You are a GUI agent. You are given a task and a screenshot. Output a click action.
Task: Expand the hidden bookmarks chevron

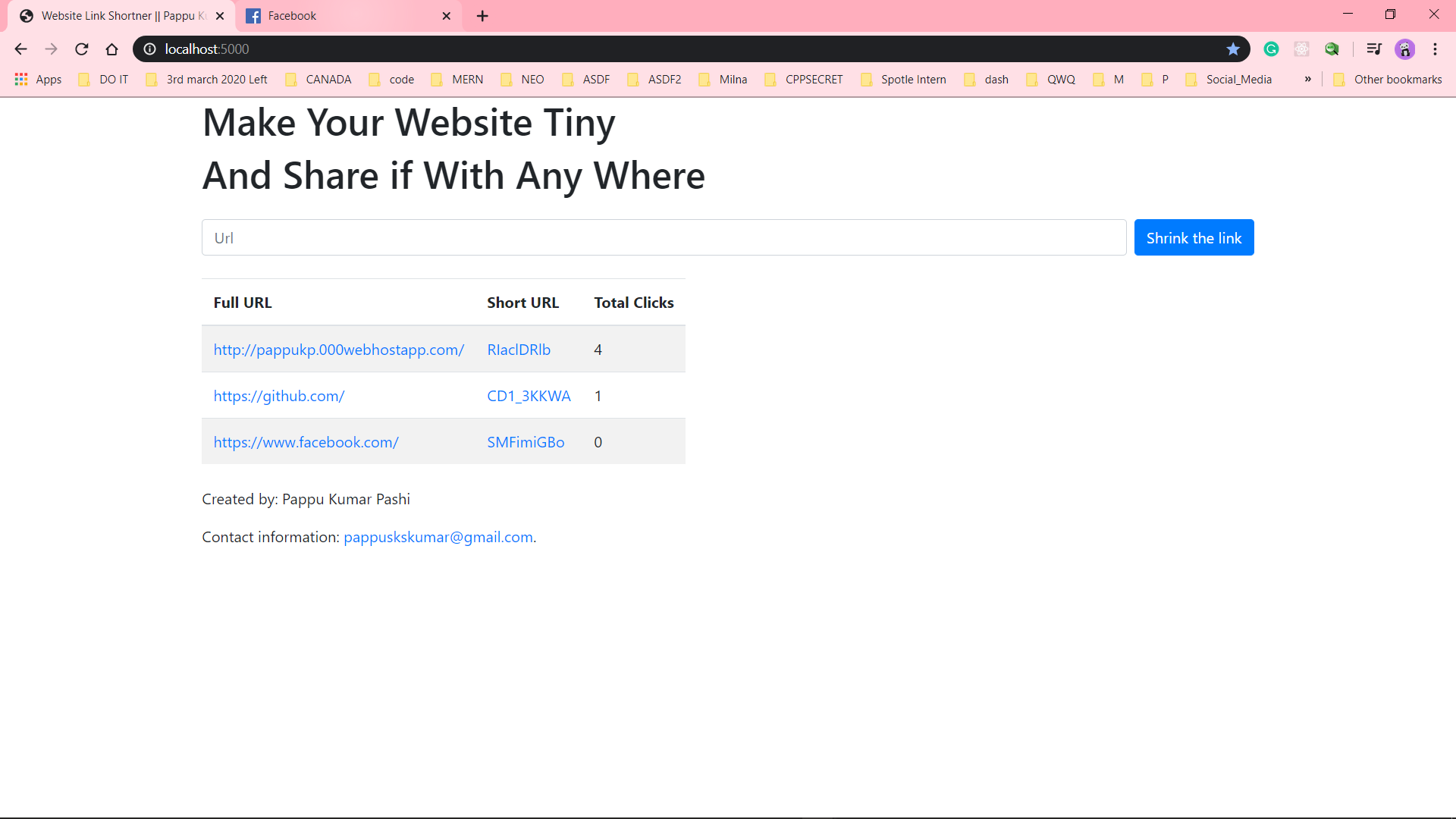click(x=1308, y=79)
